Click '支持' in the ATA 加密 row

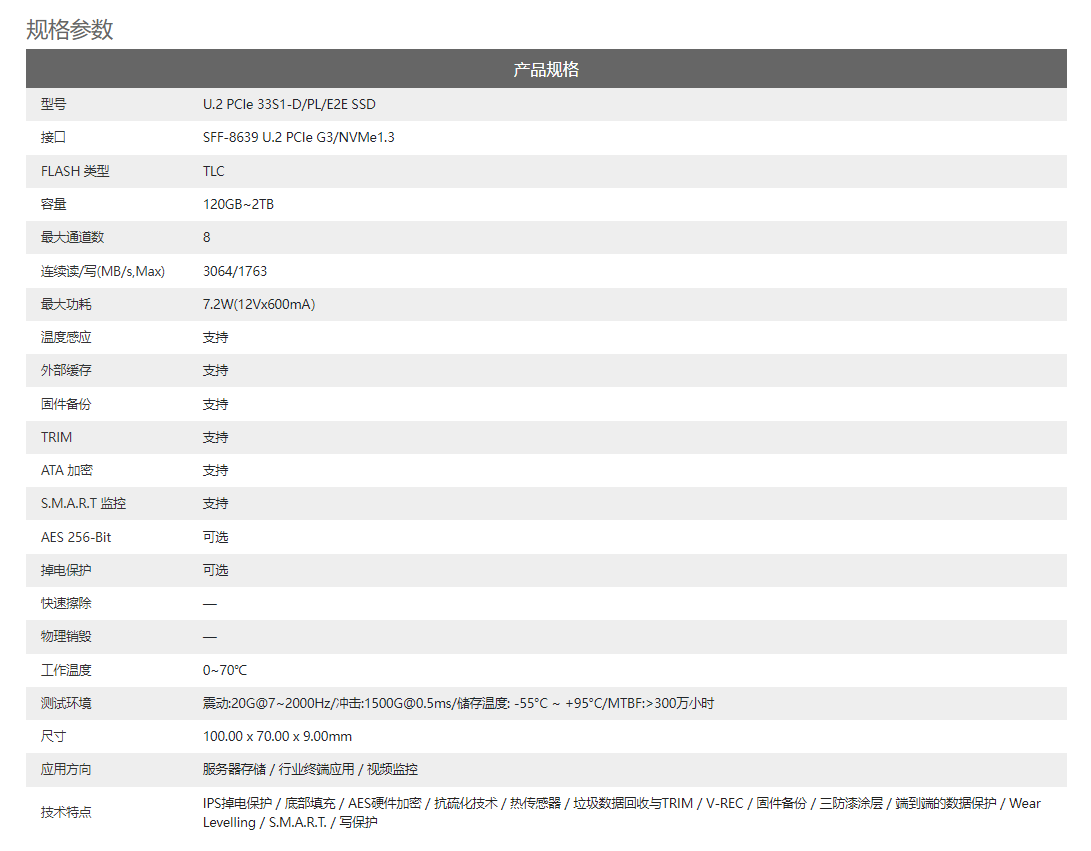click(x=216, y=470)
